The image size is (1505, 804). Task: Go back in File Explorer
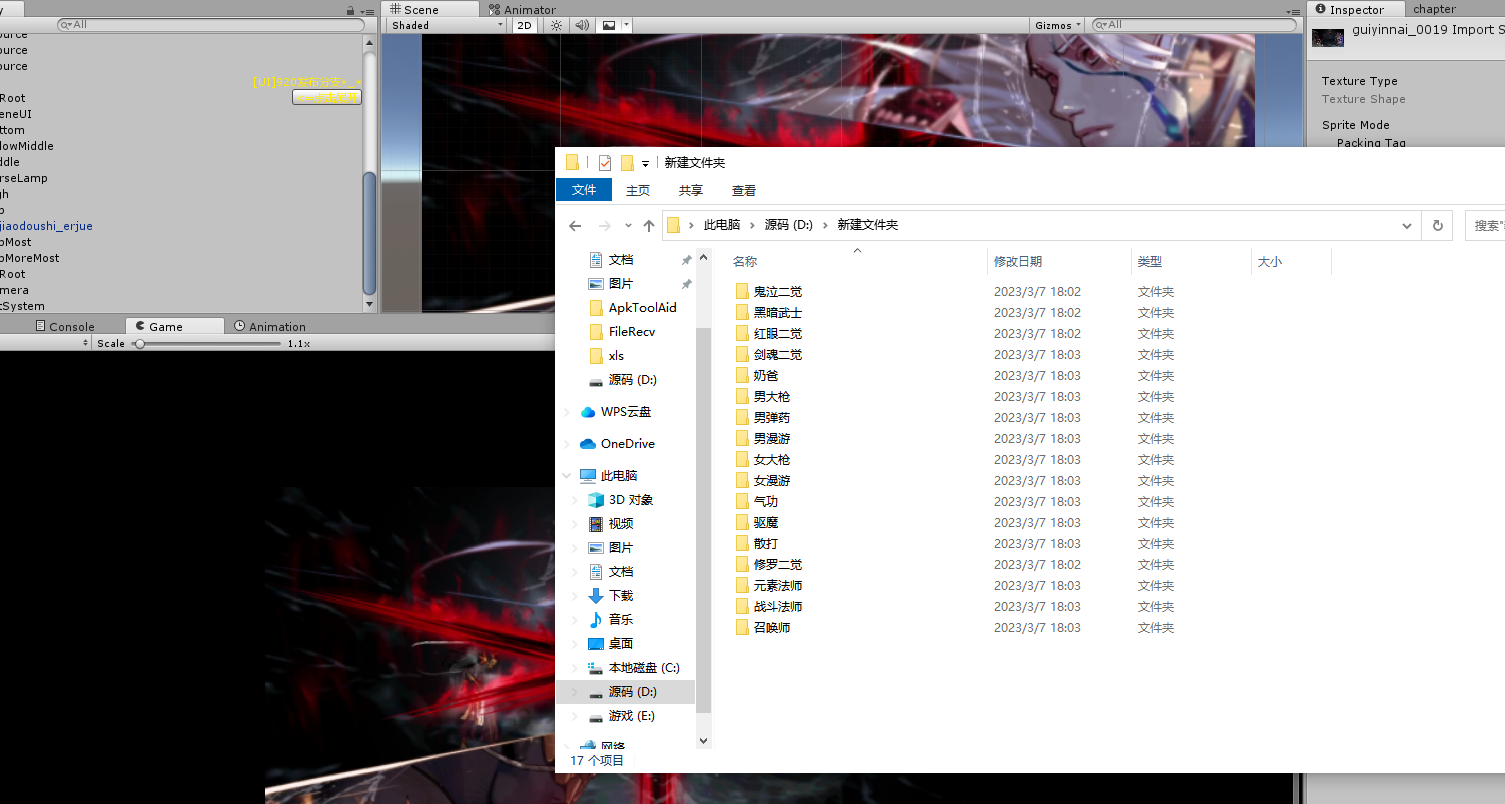(575, 226)
